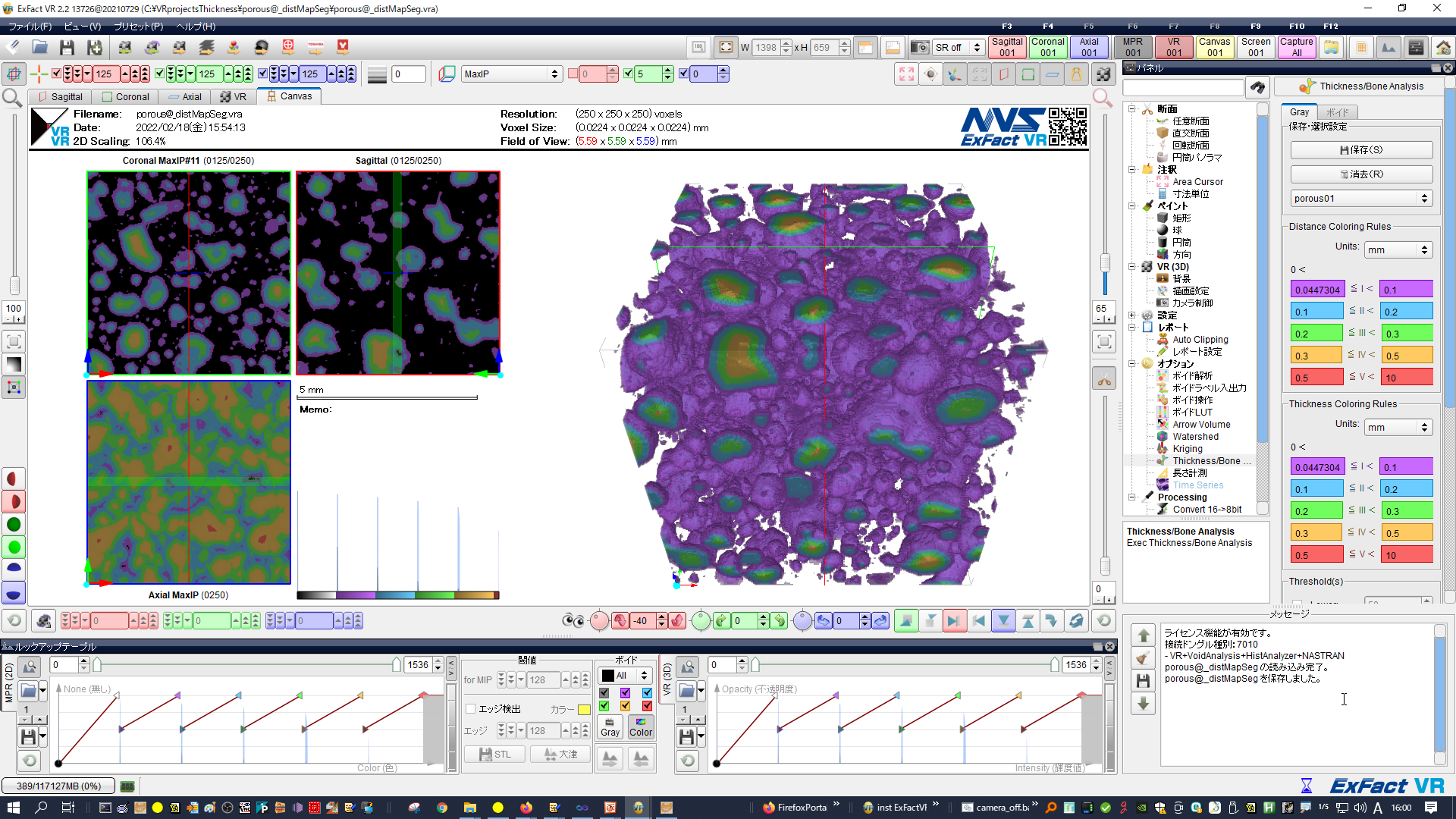1456x819 pixels.
Task: Click the STL export button
Action: (x=494, y=754)
